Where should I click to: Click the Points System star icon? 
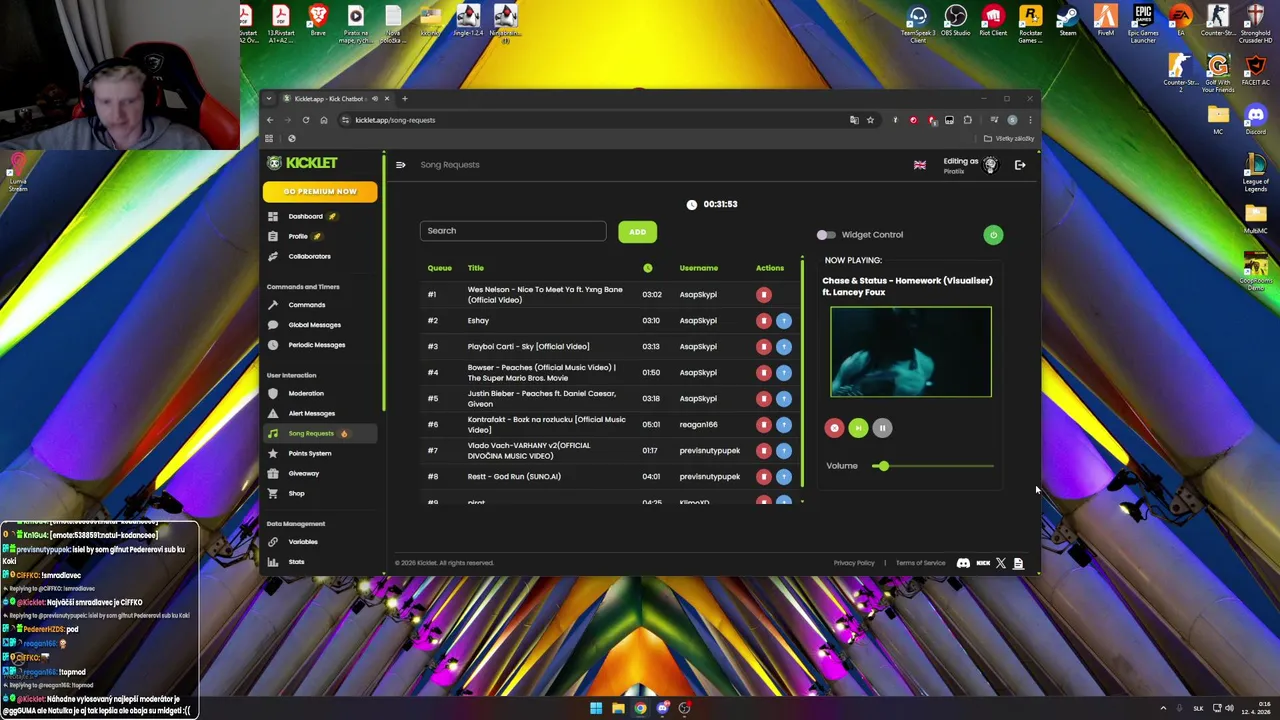point(273,453)
